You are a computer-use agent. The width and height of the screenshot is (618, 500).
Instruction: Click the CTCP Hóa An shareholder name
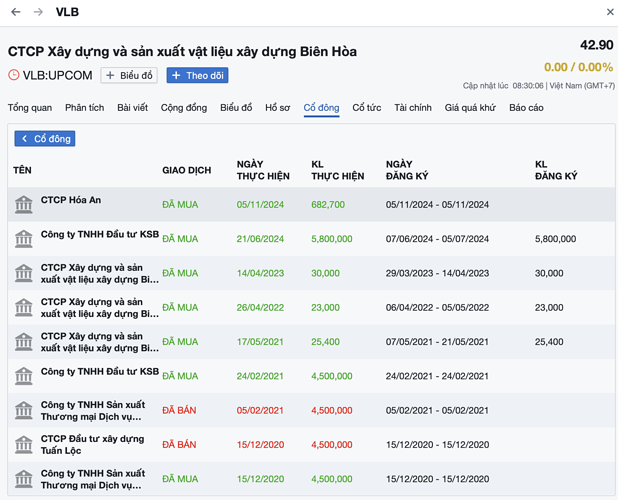71,200
